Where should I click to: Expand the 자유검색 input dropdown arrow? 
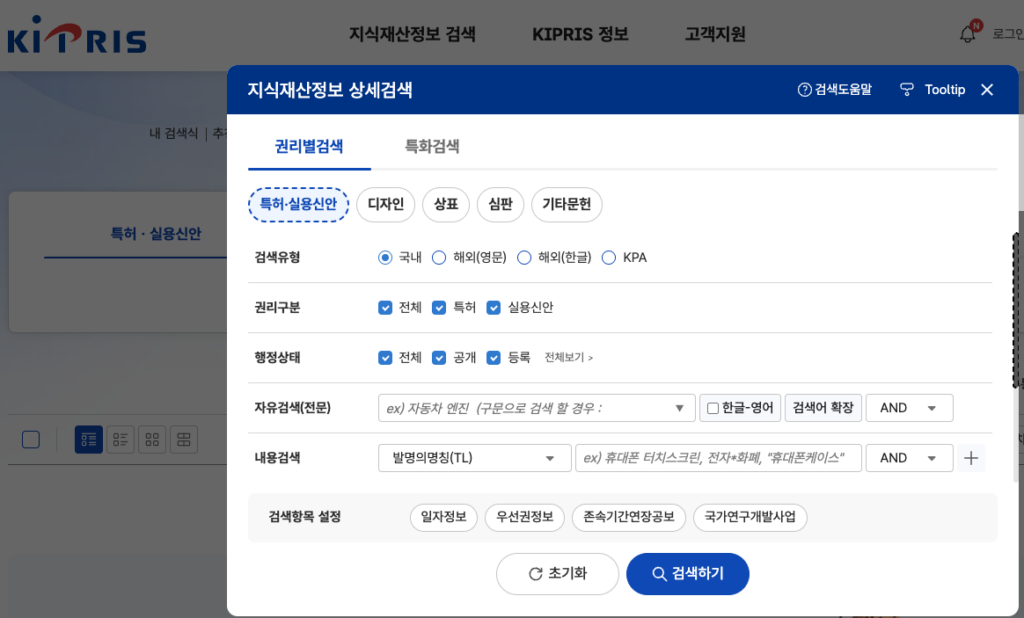679,408
